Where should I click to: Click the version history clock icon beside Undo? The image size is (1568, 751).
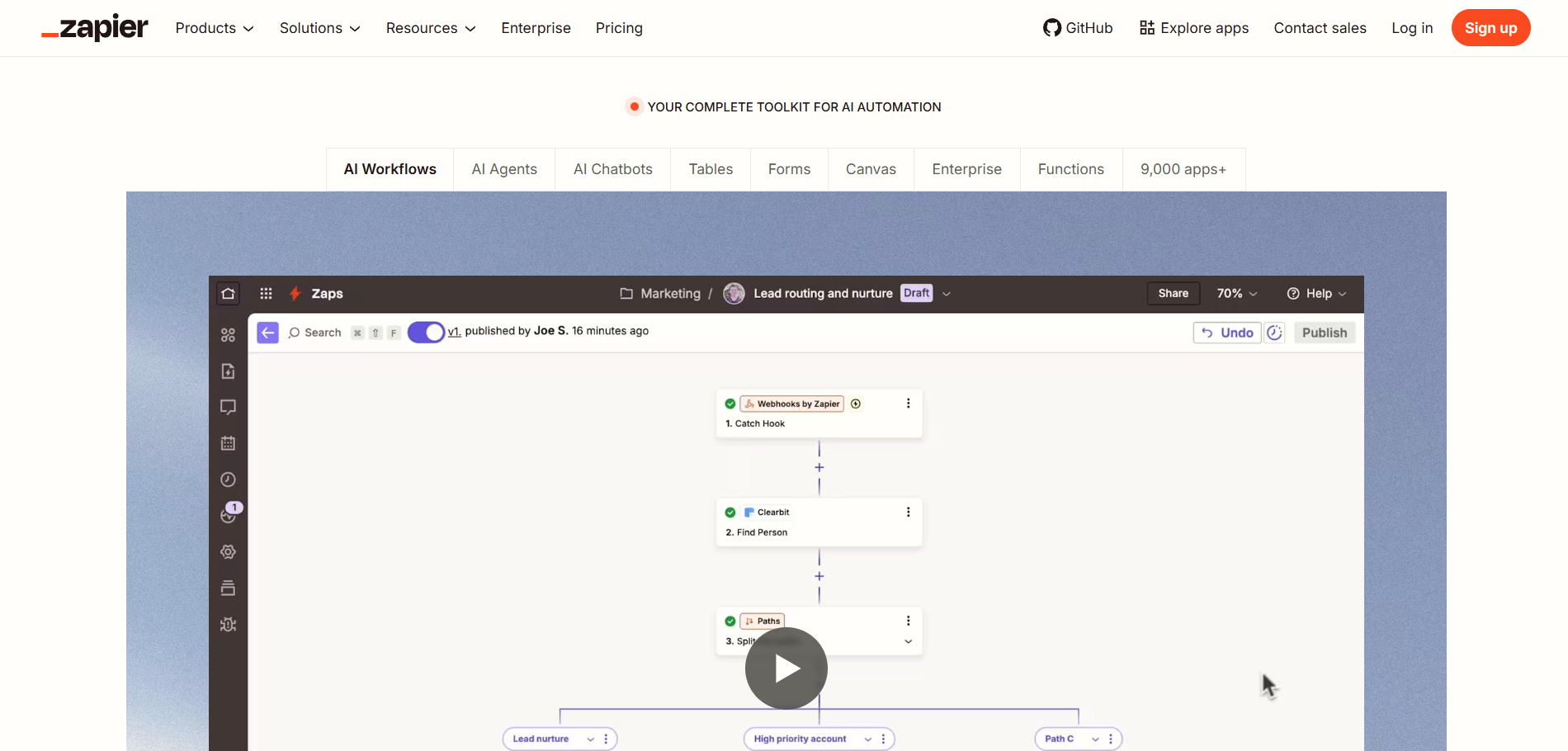click(x=1275, y=333)
